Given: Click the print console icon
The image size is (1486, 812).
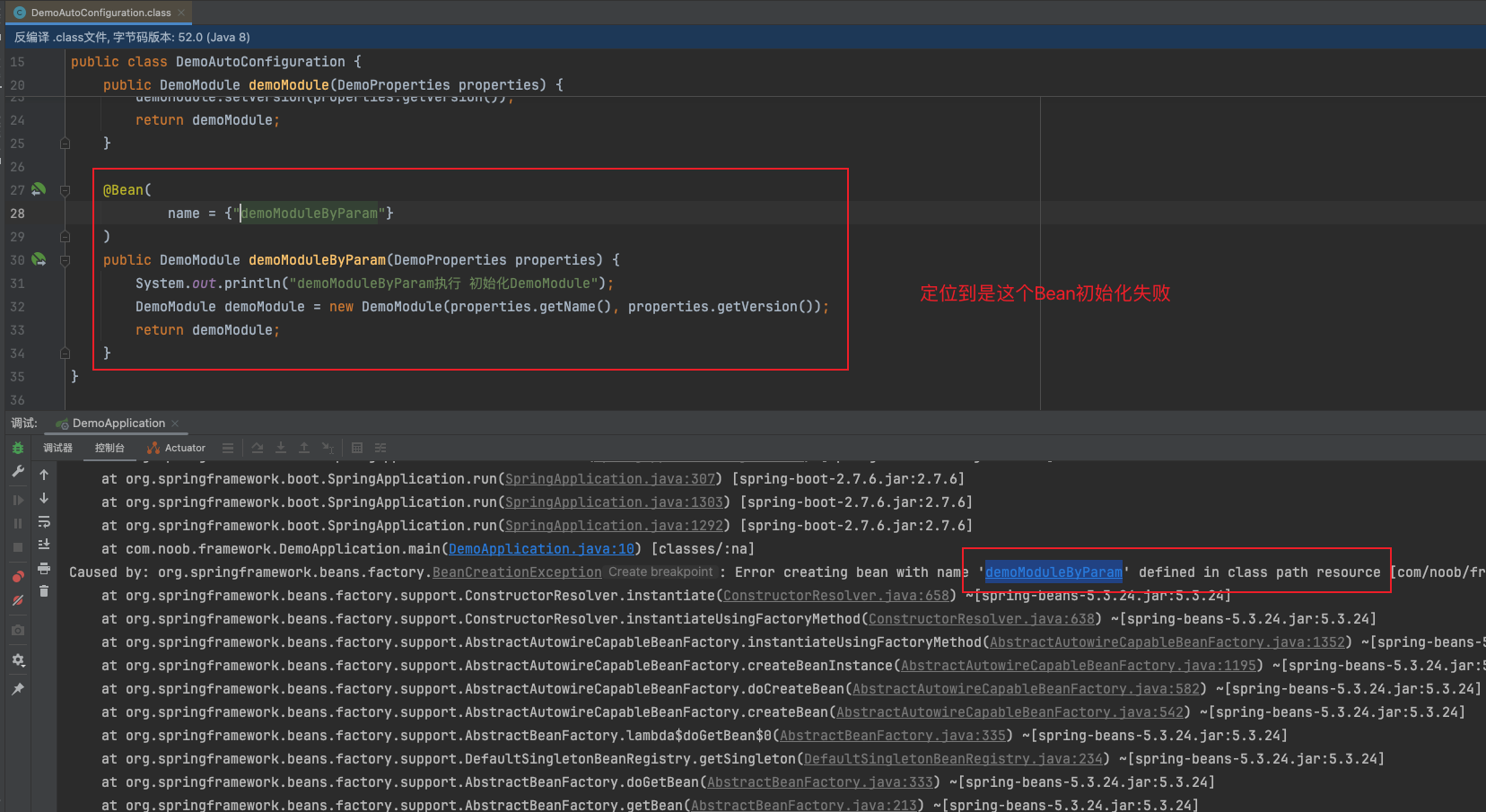Looking at the screenshot, I should tap(44, 568).
